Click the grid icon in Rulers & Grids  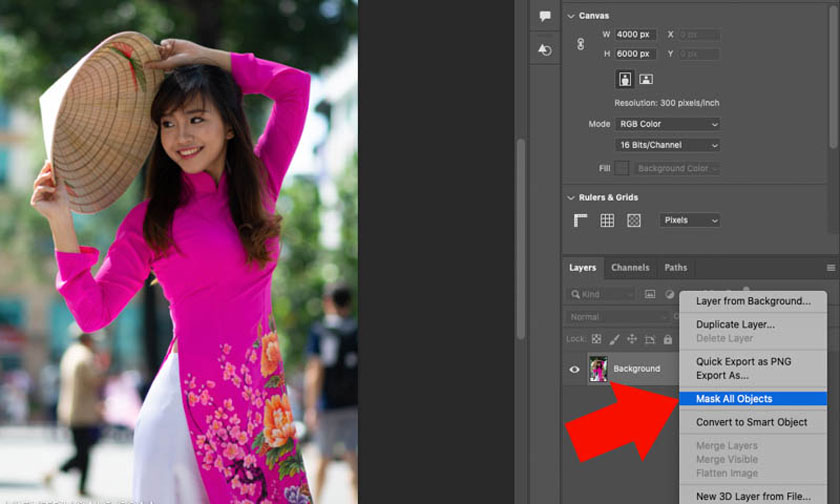[607, 220]
